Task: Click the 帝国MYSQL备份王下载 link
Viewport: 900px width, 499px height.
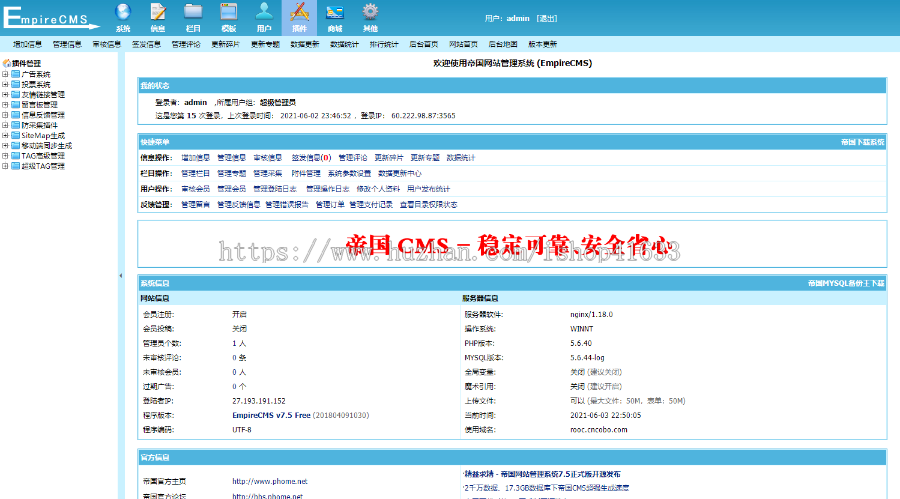Action: (845, 283)
